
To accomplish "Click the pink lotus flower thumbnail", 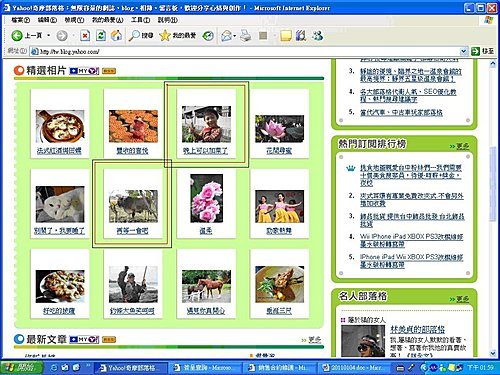I will [279, 128].
